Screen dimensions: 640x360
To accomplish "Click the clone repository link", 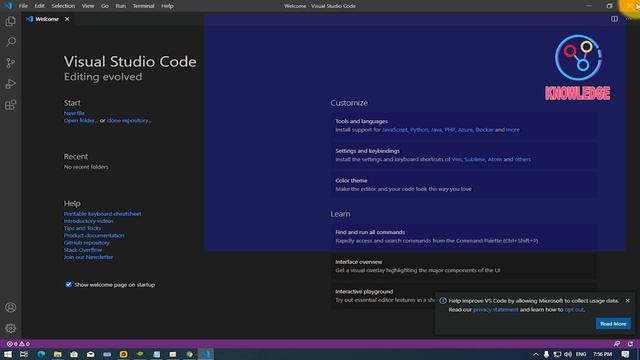I will click(x=129, y=120).
